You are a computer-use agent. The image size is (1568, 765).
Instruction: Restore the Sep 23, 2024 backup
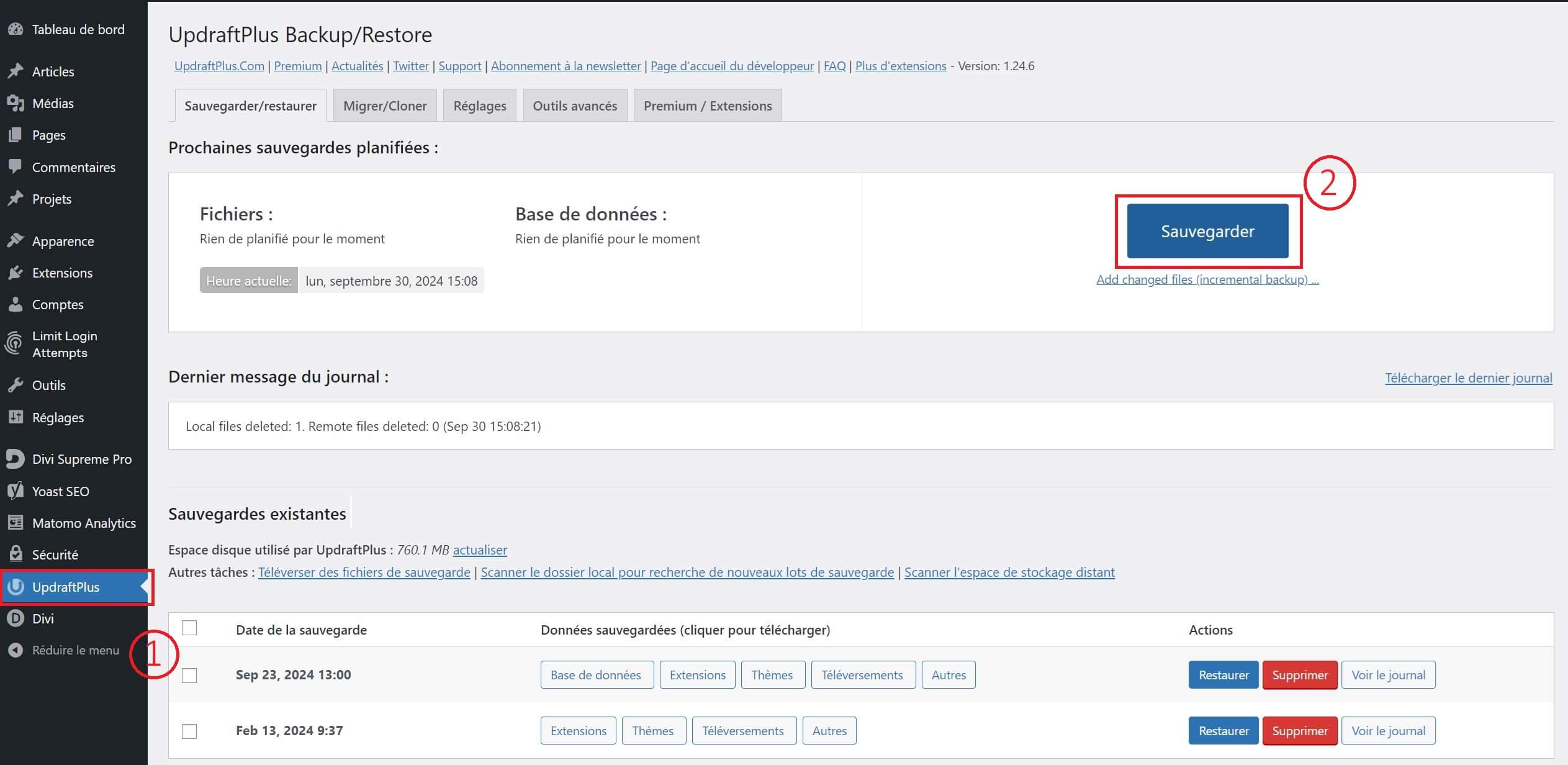click(x=1223, y=675)
